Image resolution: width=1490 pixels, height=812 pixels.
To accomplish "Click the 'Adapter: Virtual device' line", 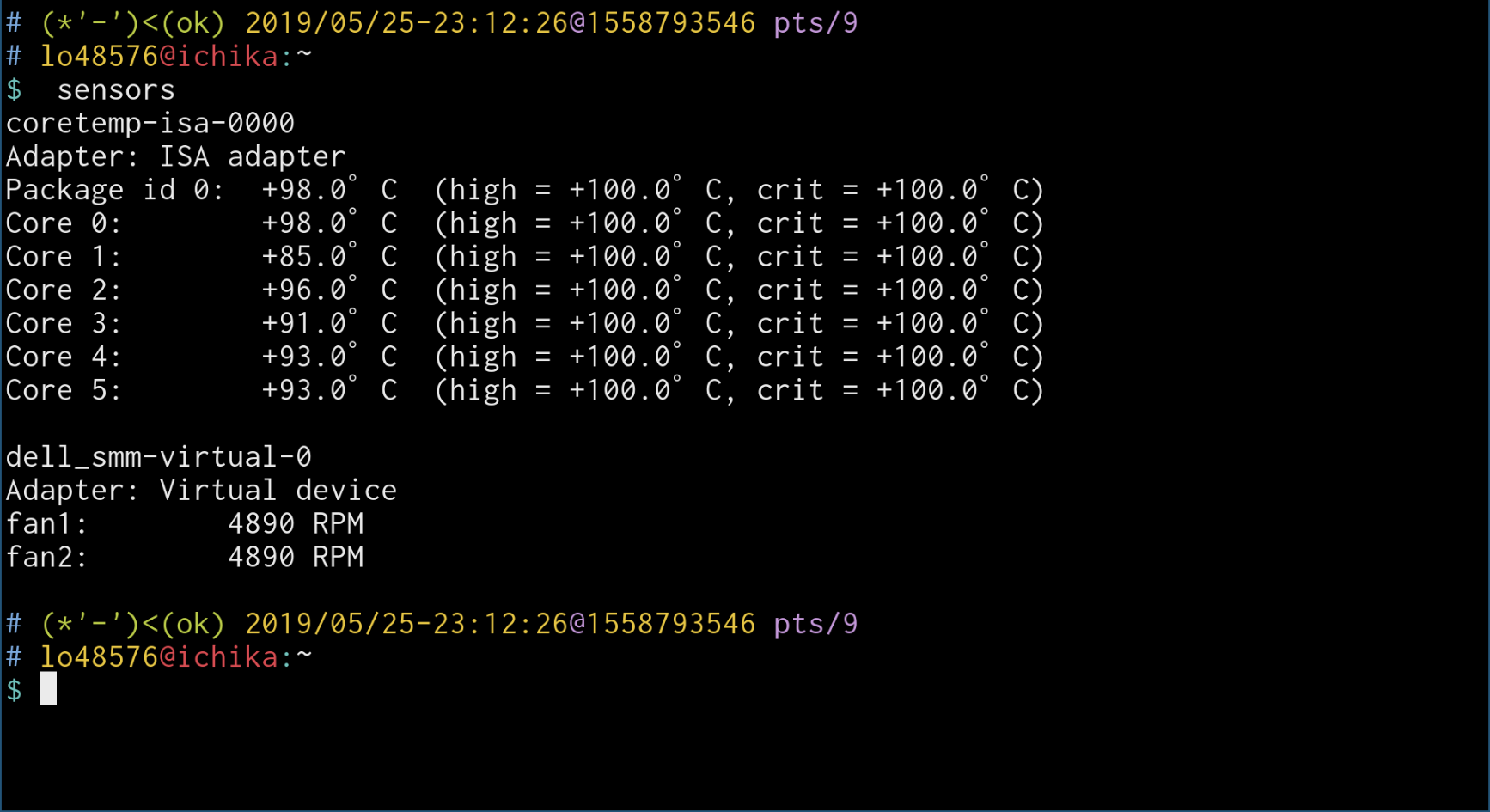I will 201,491.
